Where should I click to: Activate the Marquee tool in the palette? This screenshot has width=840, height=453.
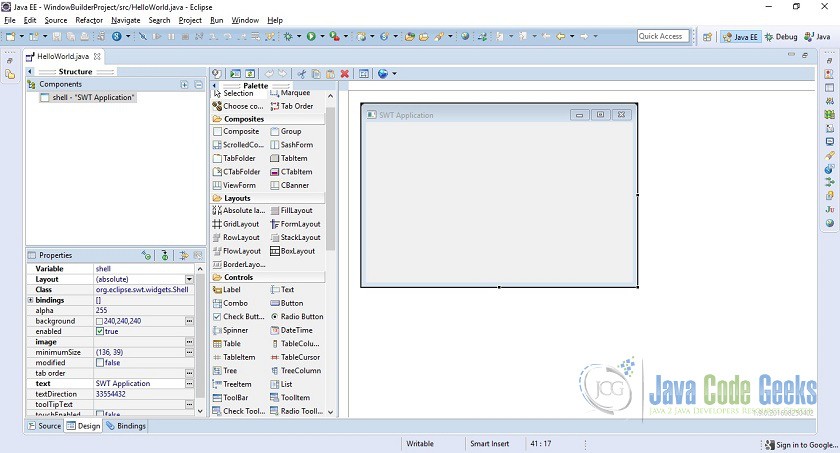click(290, 93)
